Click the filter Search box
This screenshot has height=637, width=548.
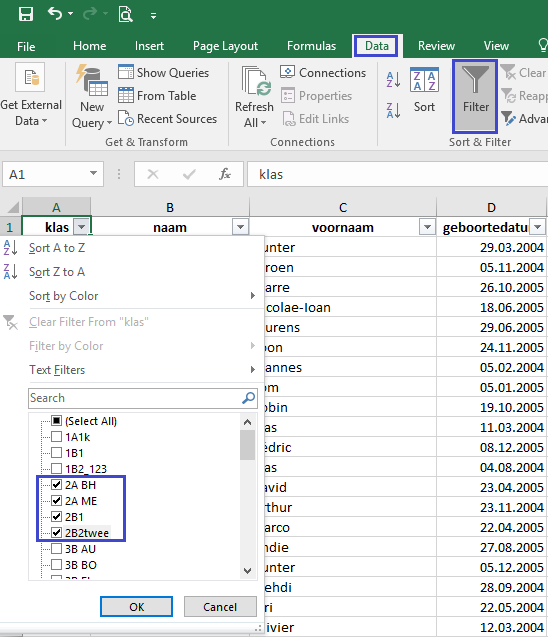point(143,398)
